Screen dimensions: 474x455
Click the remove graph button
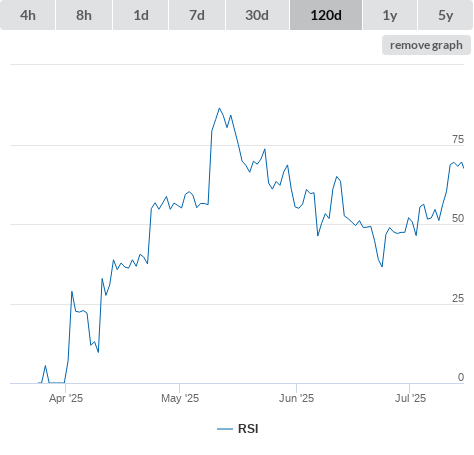[x=426, y=45]
